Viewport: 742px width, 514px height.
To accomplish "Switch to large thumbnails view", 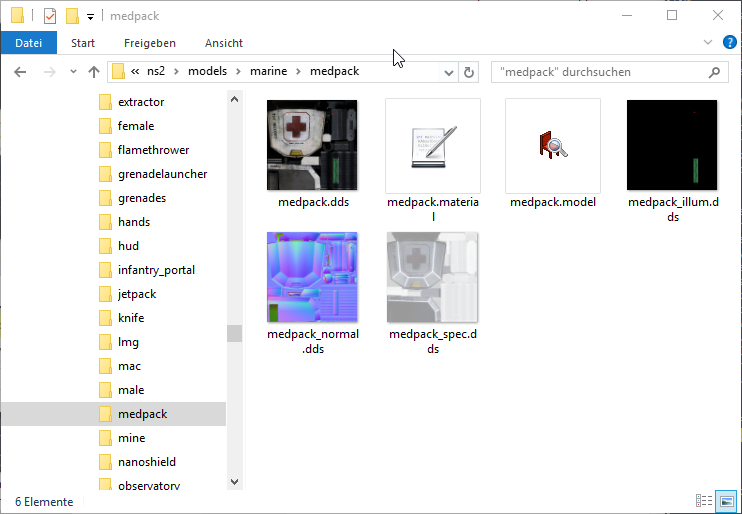I will (x=726, y=500).
